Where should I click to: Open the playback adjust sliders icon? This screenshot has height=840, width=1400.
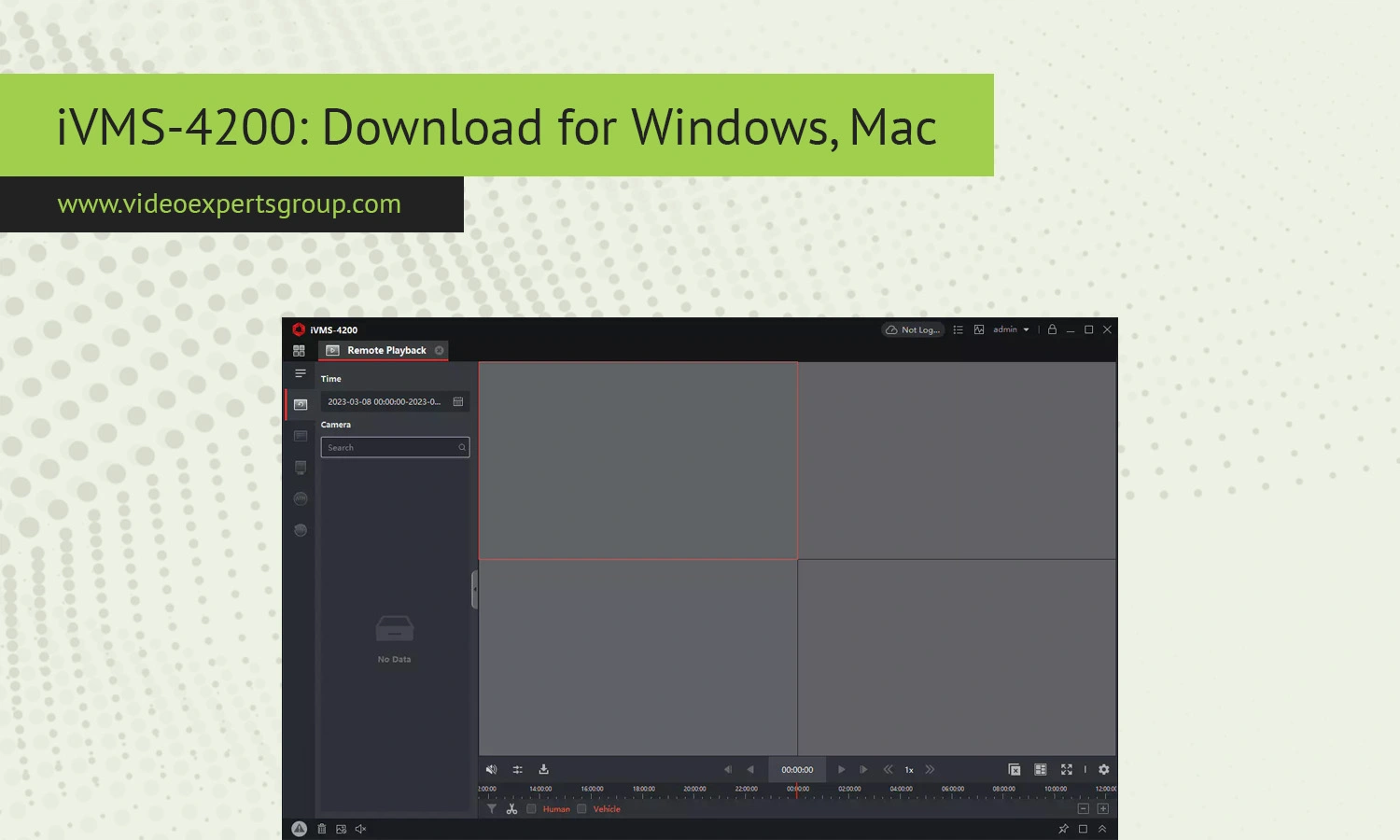point(518,770)
